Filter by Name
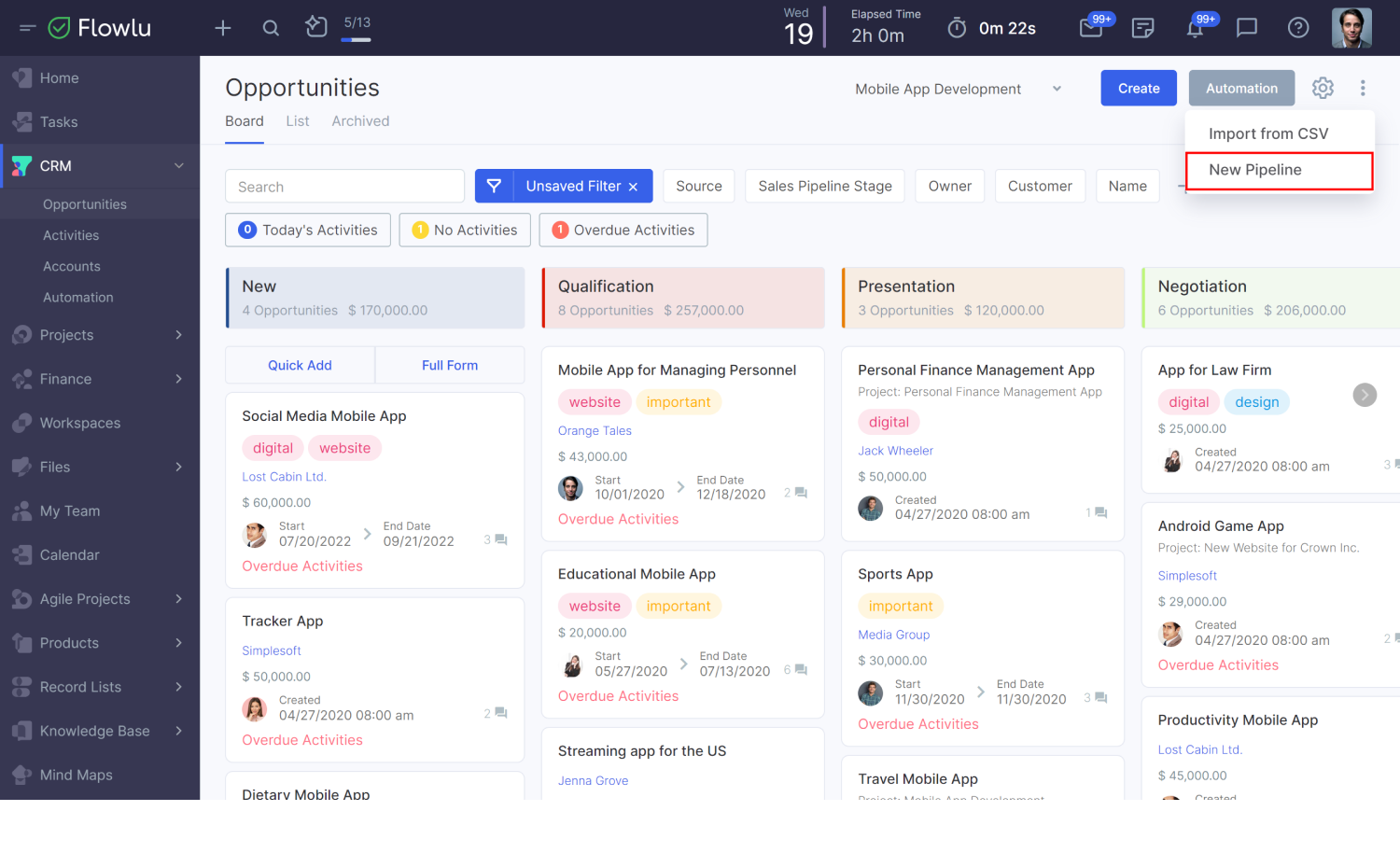1400x853 pixels. click(1127, 186)
